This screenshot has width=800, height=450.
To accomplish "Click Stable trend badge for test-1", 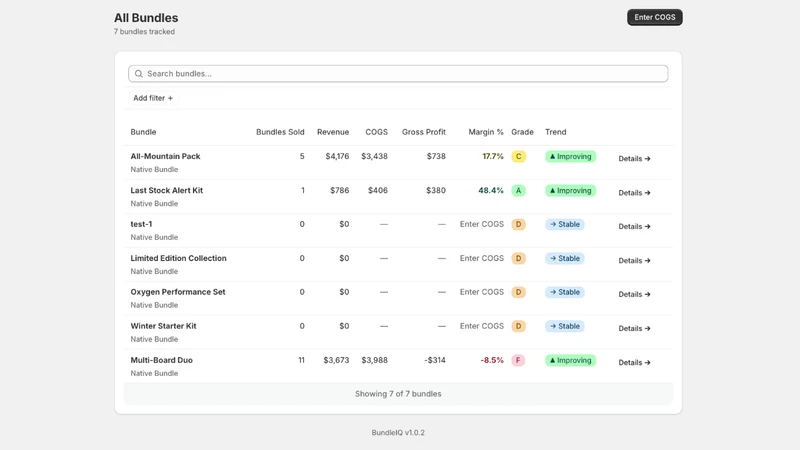I will pos(565,224).
